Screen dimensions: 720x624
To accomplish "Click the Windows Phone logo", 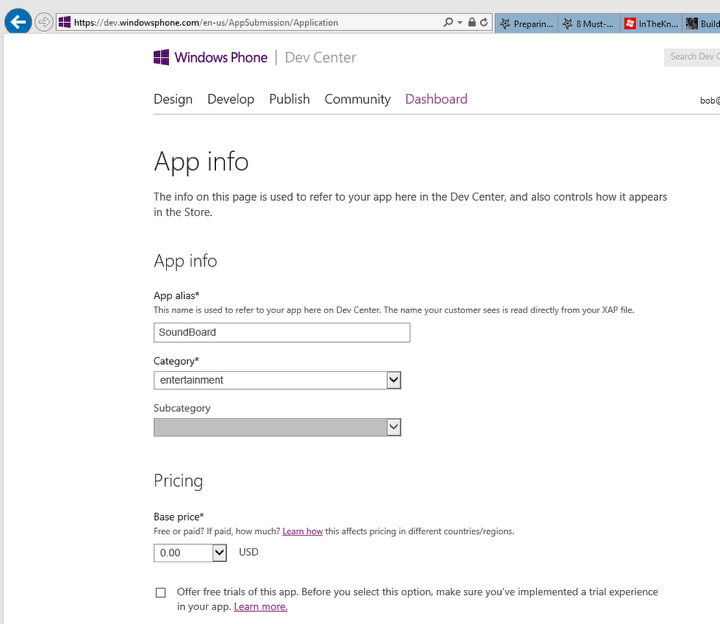I will click(x=210, y=58).
